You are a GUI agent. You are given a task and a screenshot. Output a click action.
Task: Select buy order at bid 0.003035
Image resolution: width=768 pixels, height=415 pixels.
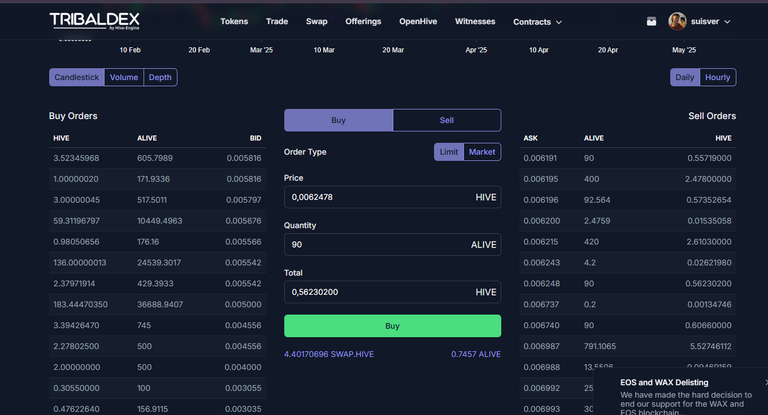click(x=157, y=409)
